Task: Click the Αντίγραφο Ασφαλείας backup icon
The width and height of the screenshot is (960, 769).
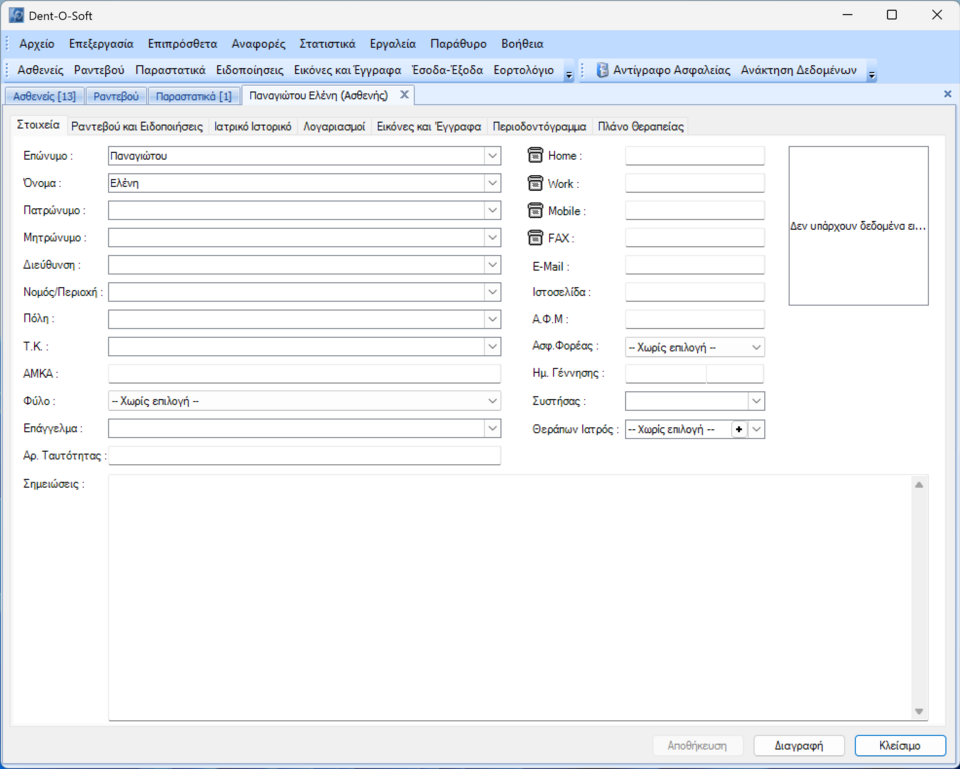Action: [x=603, y=71]
